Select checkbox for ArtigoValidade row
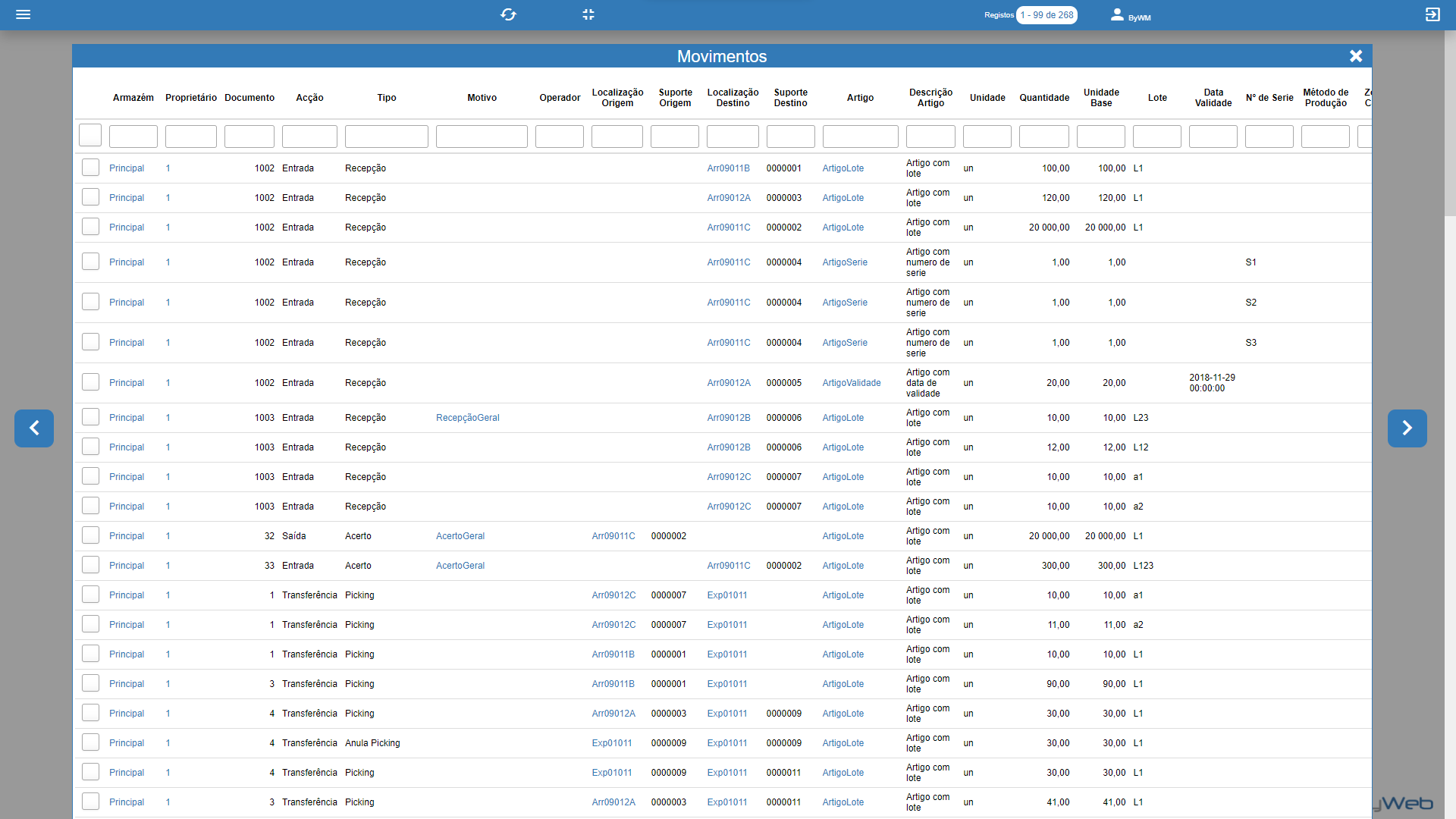Image resolution: width=1456 pixels, height=819 pixels. pyautogui.click(x=90, y=382)
